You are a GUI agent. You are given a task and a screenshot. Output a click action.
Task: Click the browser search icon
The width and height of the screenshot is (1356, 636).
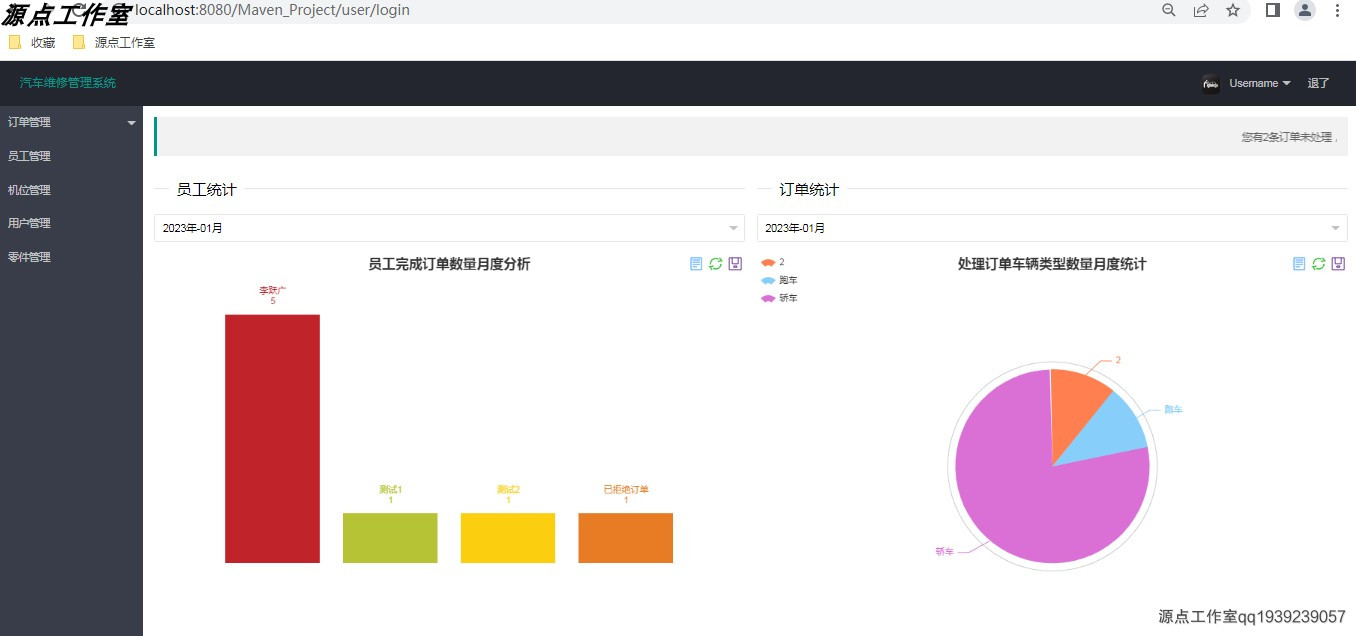(1168, 11)
